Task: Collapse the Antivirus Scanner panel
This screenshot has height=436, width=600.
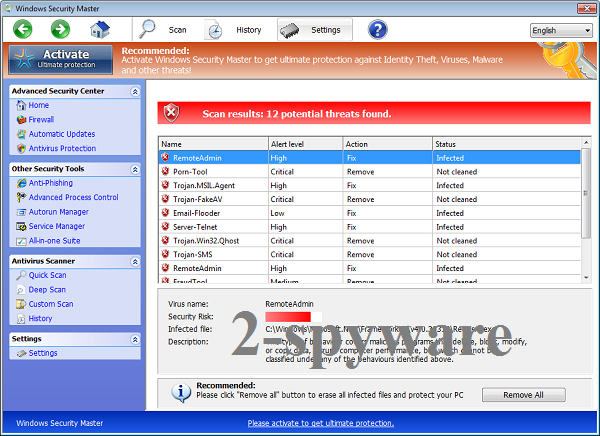Action: 135,261
